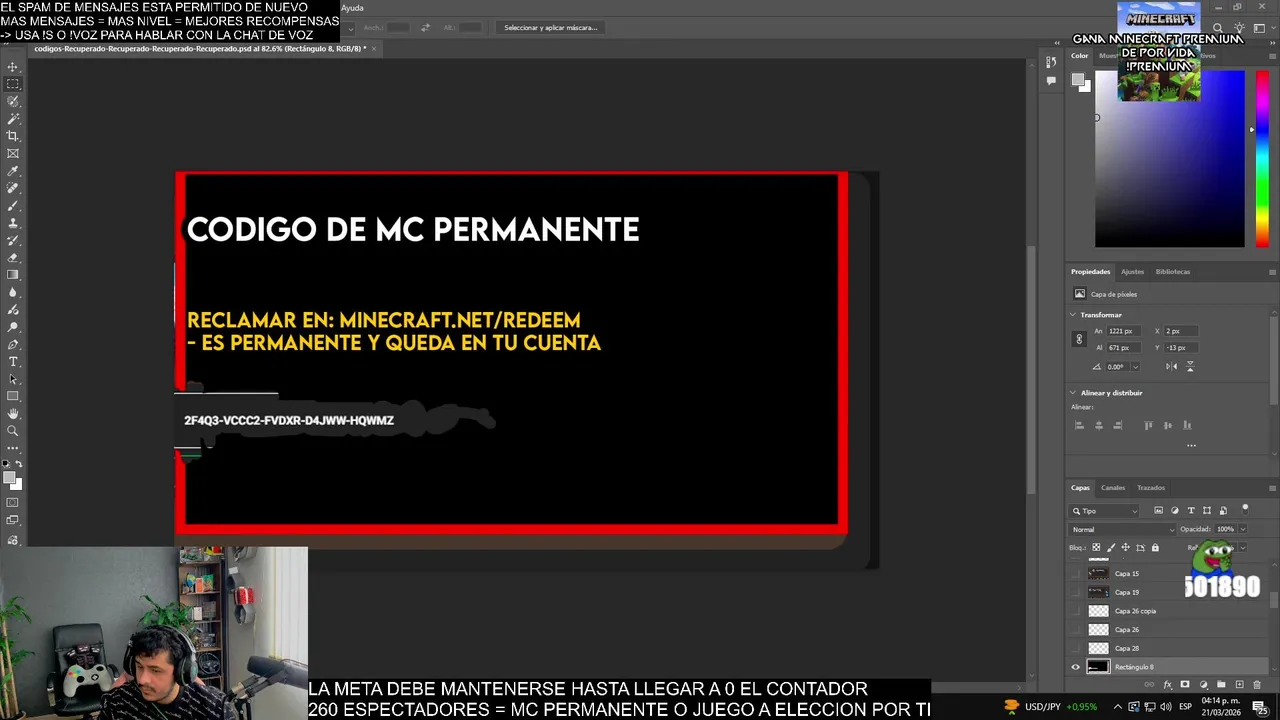The height and width of the screenshot is (720, 1280).
Task: Select the Eraser tool
Action: click(x=13, y=258)
